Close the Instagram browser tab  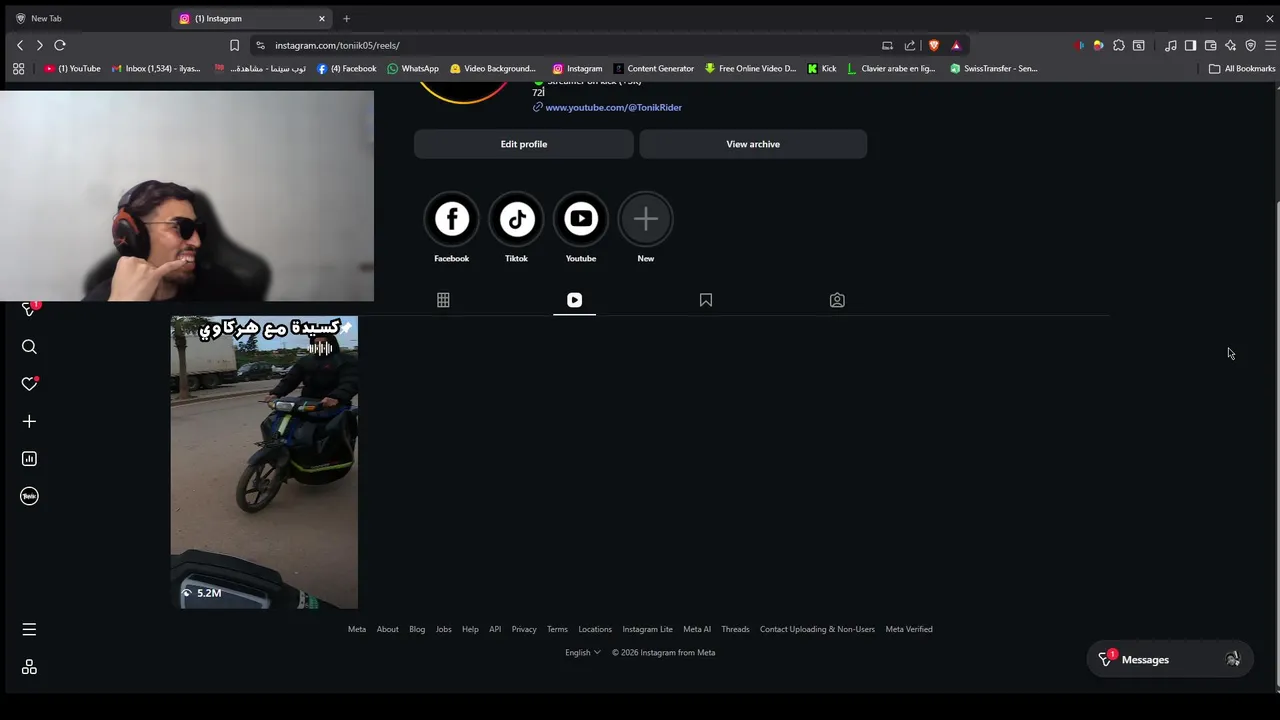pos(322,18)
